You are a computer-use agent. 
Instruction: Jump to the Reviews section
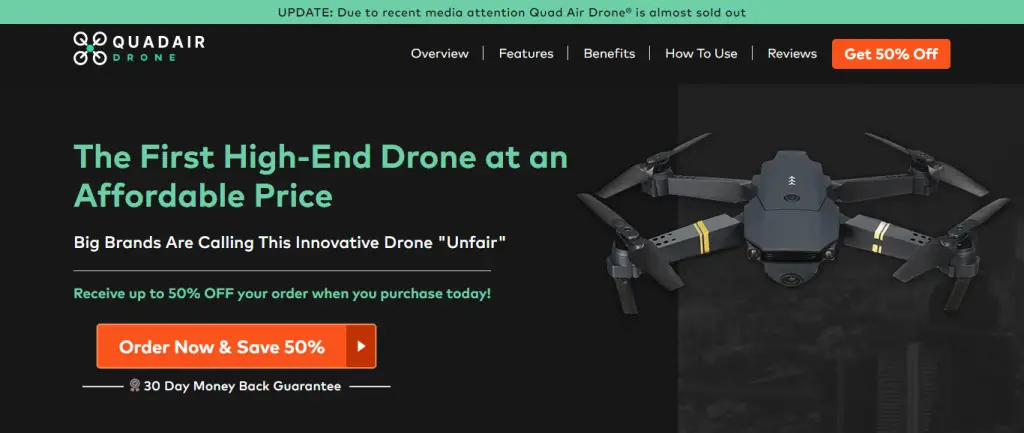pos(792,54)
